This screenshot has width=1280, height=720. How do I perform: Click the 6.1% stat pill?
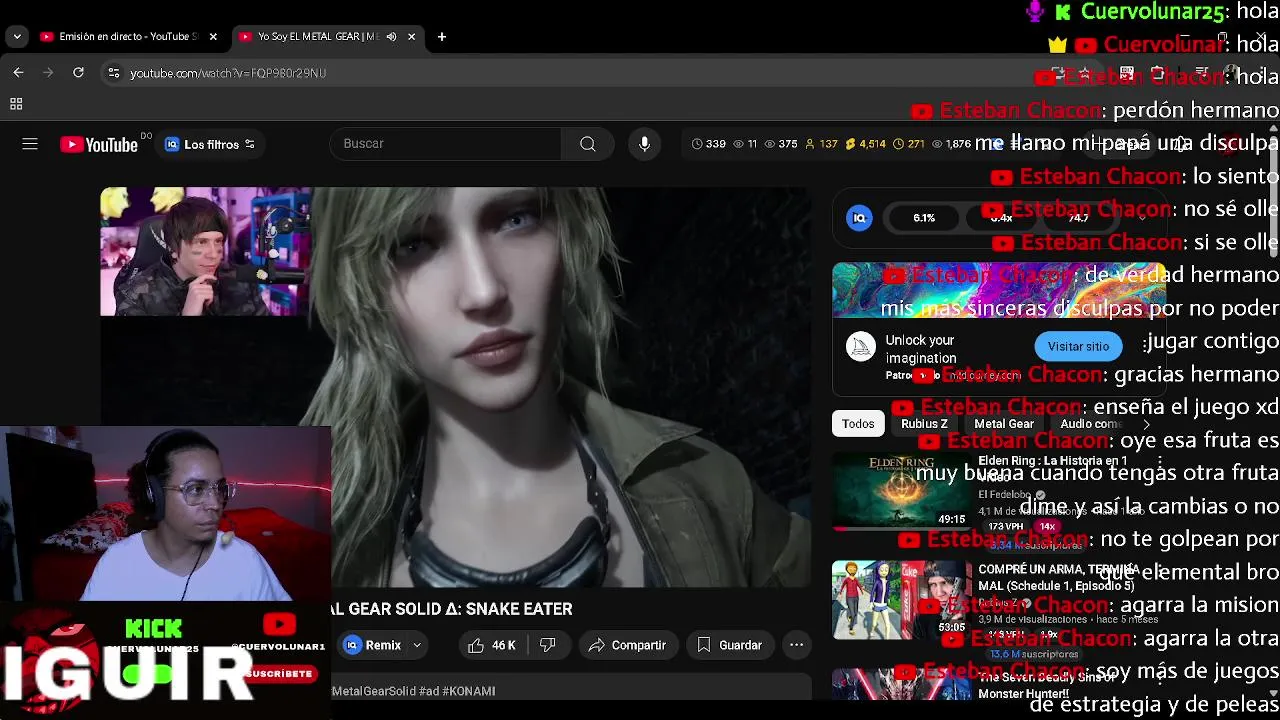pos(924,218)
